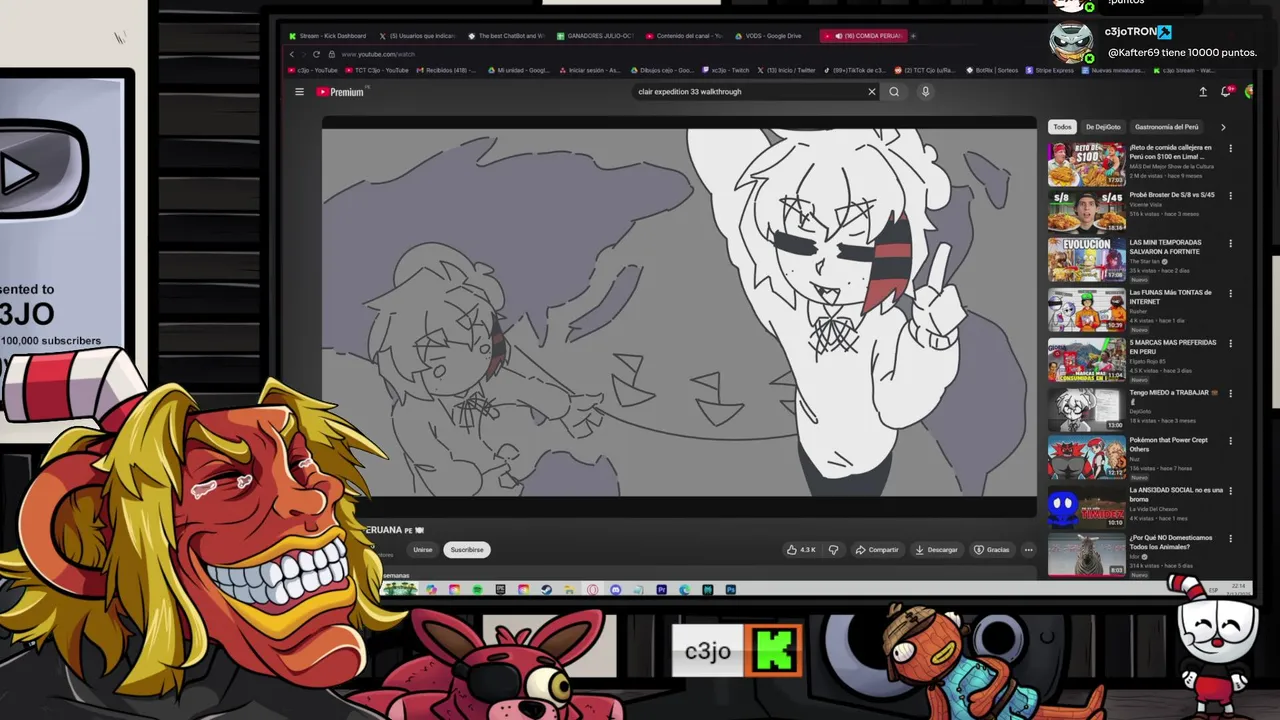
Task: Open Spotify from the taskbar
Action: pos(477,590)
